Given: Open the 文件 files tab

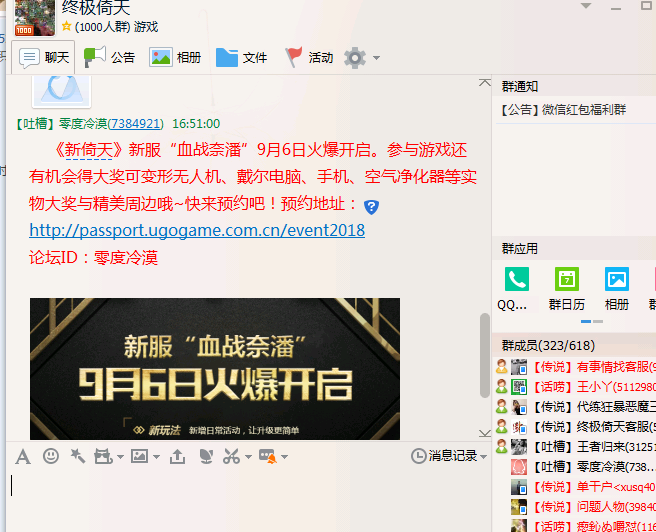Looking at the screenshot, I should (241, 57).
